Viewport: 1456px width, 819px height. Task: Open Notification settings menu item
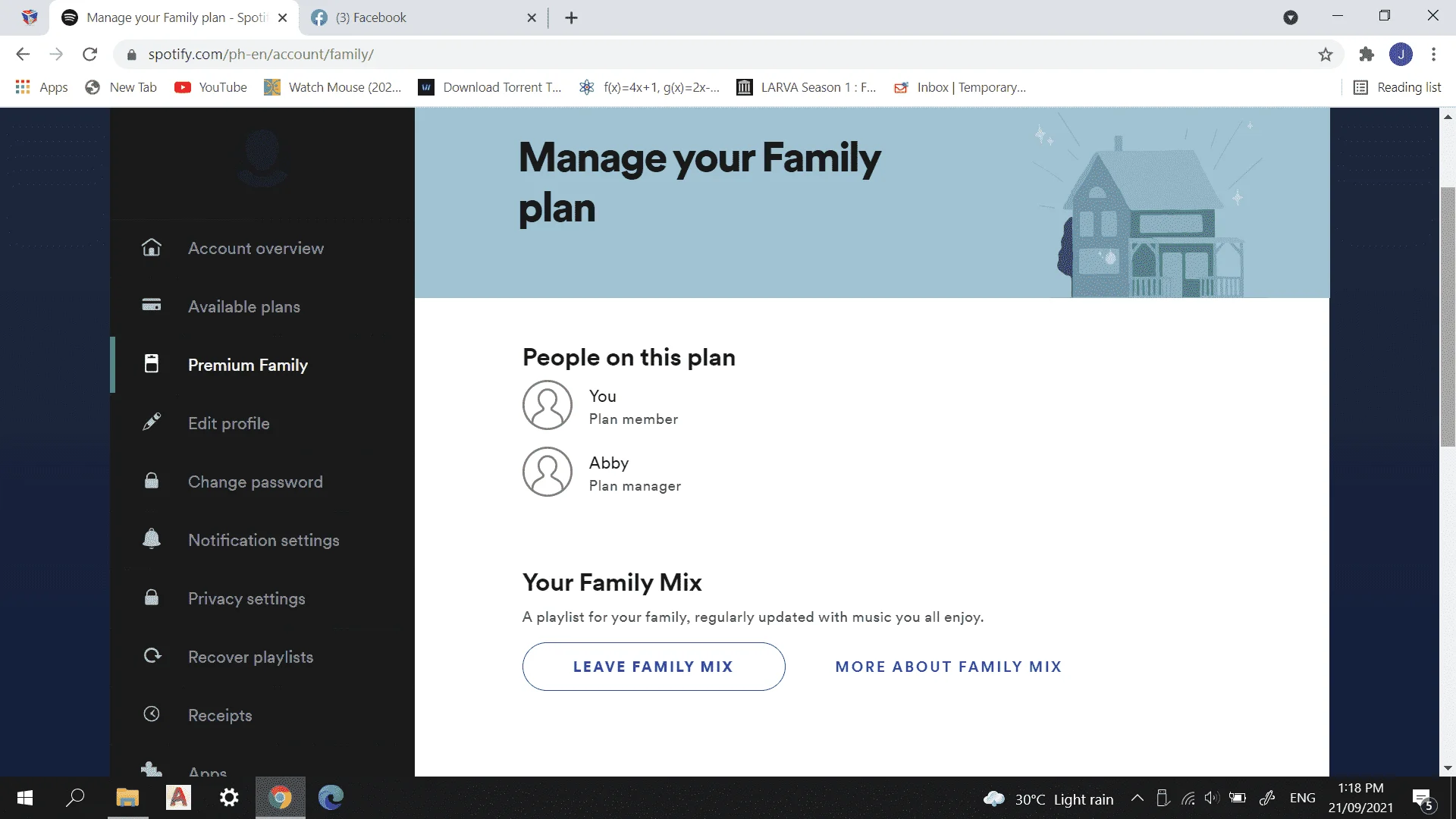263,540
